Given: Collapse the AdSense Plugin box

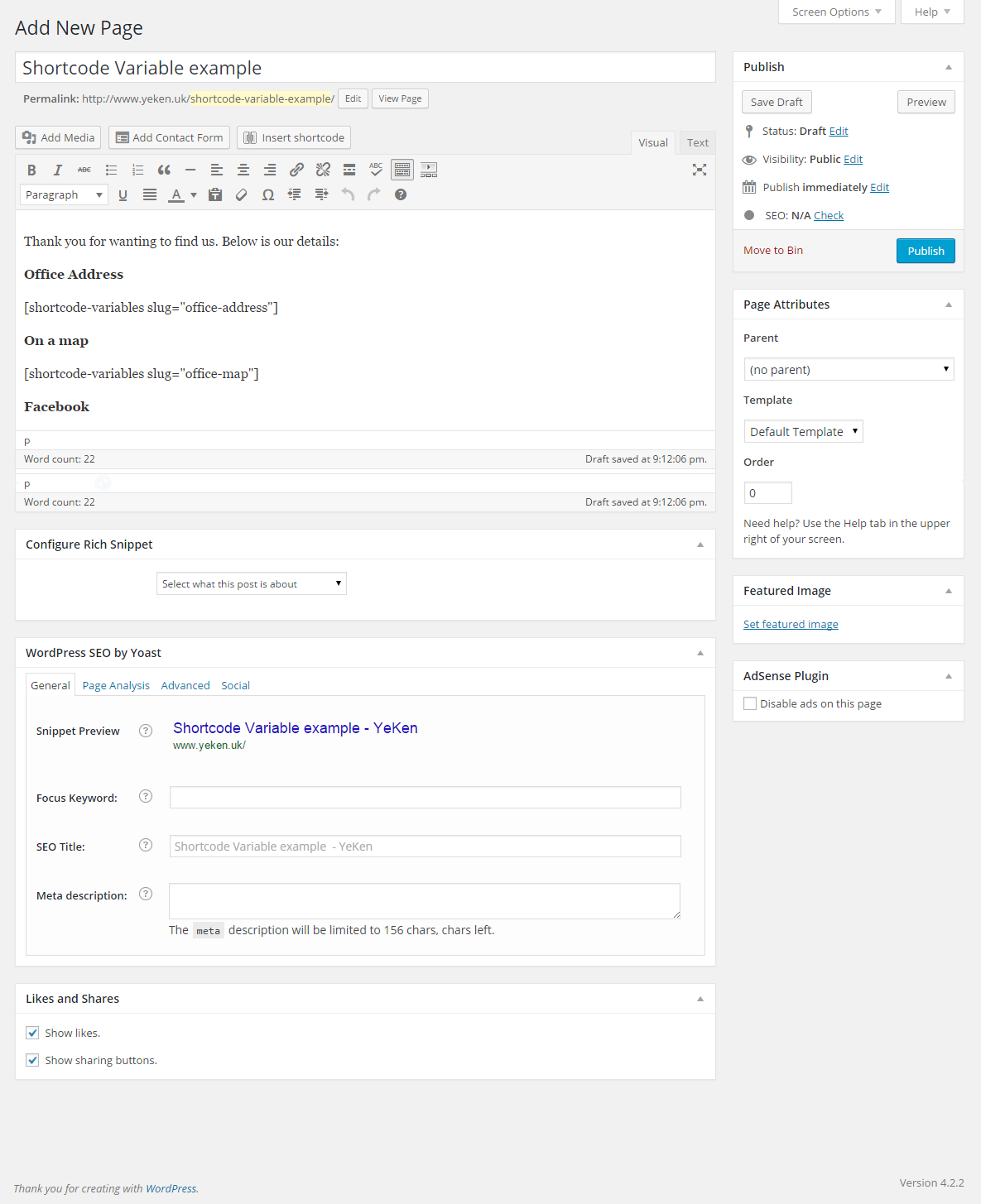Looking at the screenshot, I should [x=949, y=676].
